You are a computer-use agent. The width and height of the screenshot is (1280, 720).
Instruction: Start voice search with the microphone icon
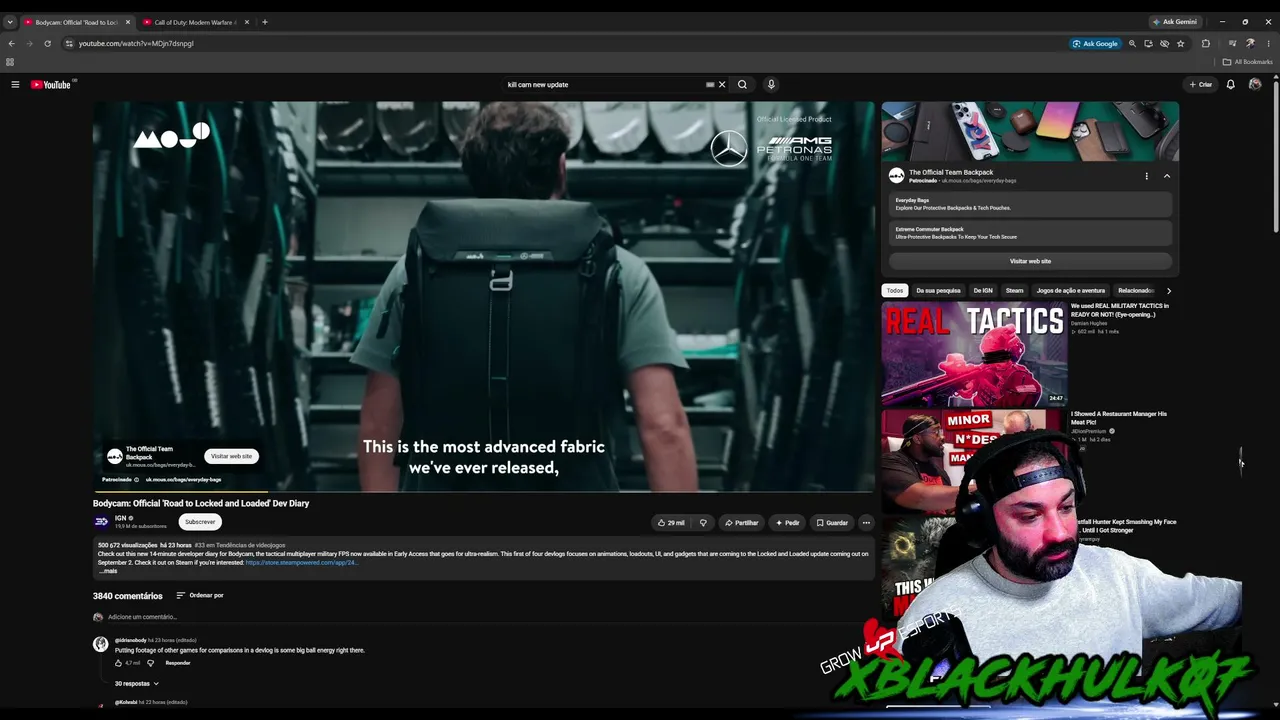click(x=771, y=85)
